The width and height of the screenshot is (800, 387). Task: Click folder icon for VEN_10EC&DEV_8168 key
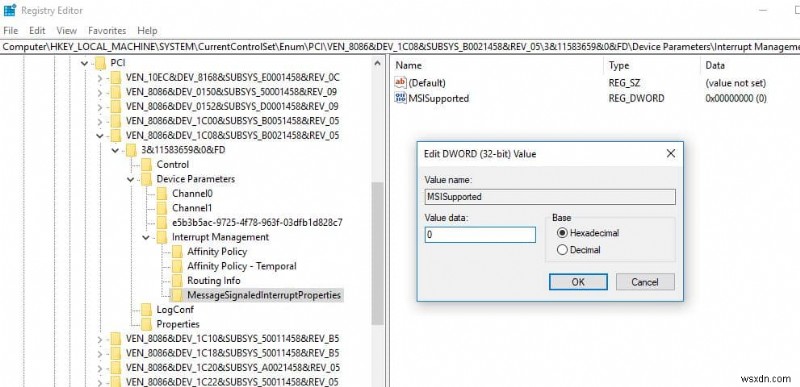click(116, 78)
